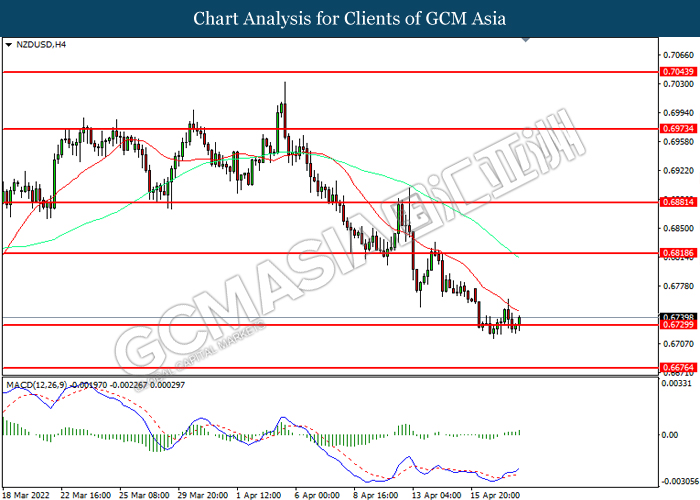The width and height of the screenshot is (700, 500).
Task: Click the 0.68500 price axis value
Action: coord(679,229)
